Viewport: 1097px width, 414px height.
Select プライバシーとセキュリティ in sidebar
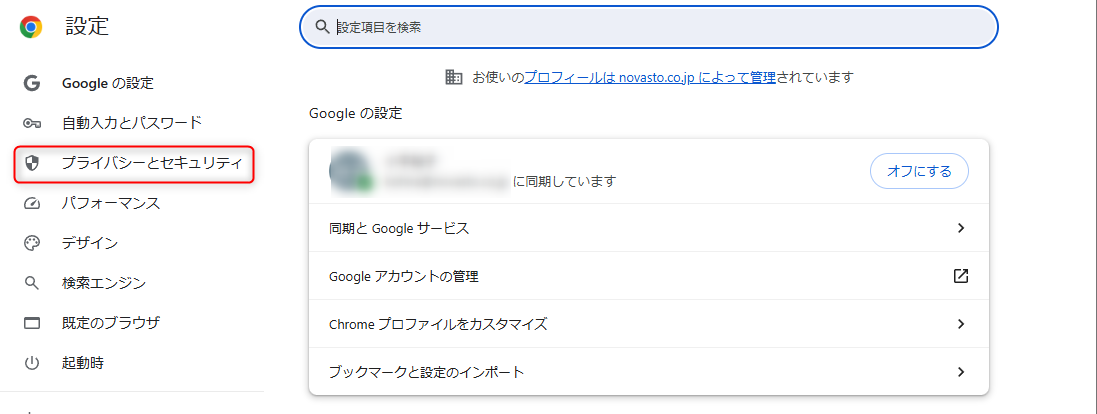pos(152,164)
